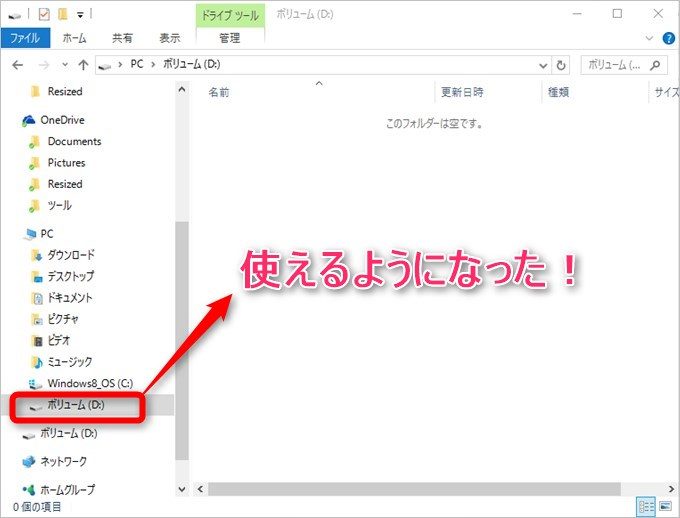
Task: Select ネットワーク in the navigation pane
Action: (63, 462)
